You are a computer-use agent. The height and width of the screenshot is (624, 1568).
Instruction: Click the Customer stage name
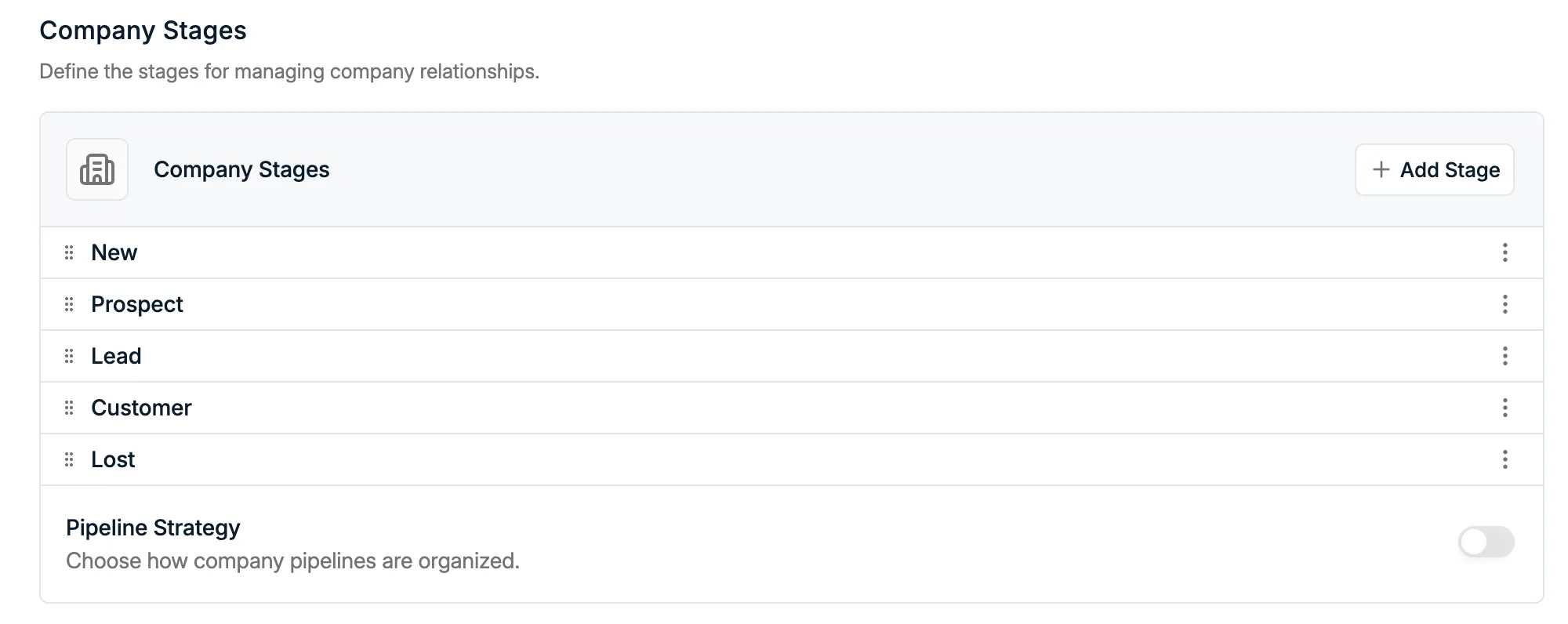[141, 408]
